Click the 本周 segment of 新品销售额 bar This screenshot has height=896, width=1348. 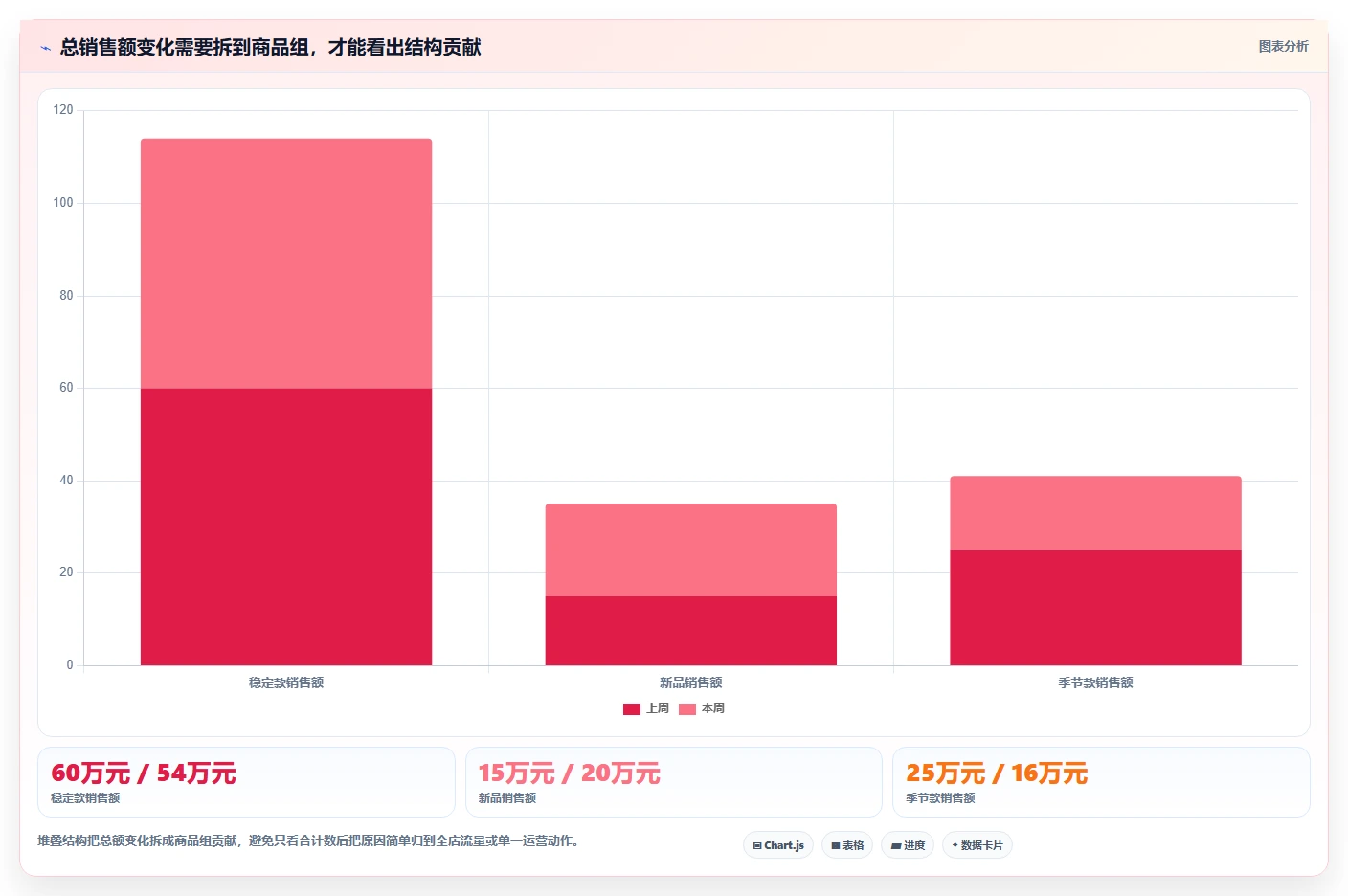point(691,550)
